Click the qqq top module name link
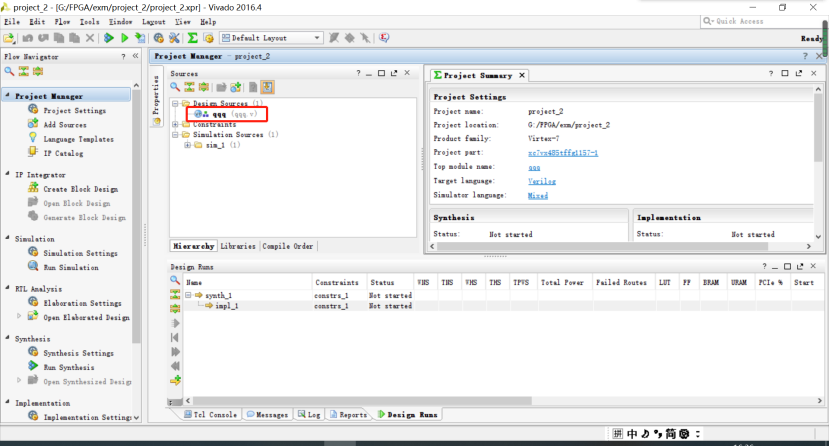The height and width of the screenshot is (446, 830). 534,167
